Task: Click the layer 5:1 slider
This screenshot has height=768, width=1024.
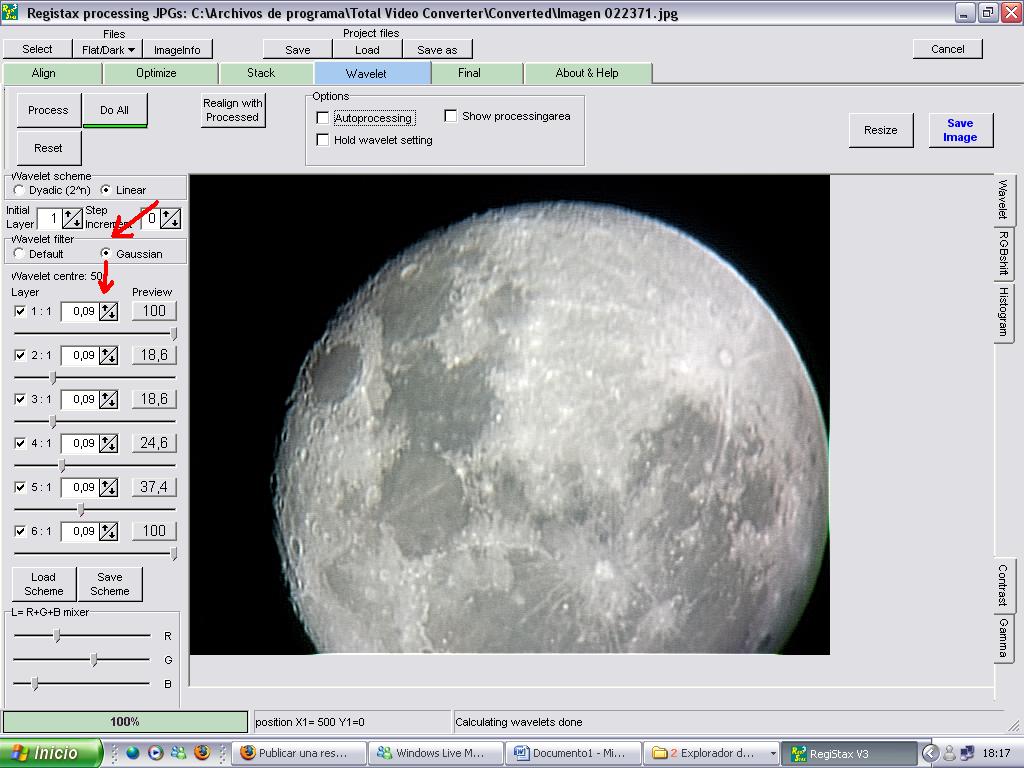Action: (95, 509)
